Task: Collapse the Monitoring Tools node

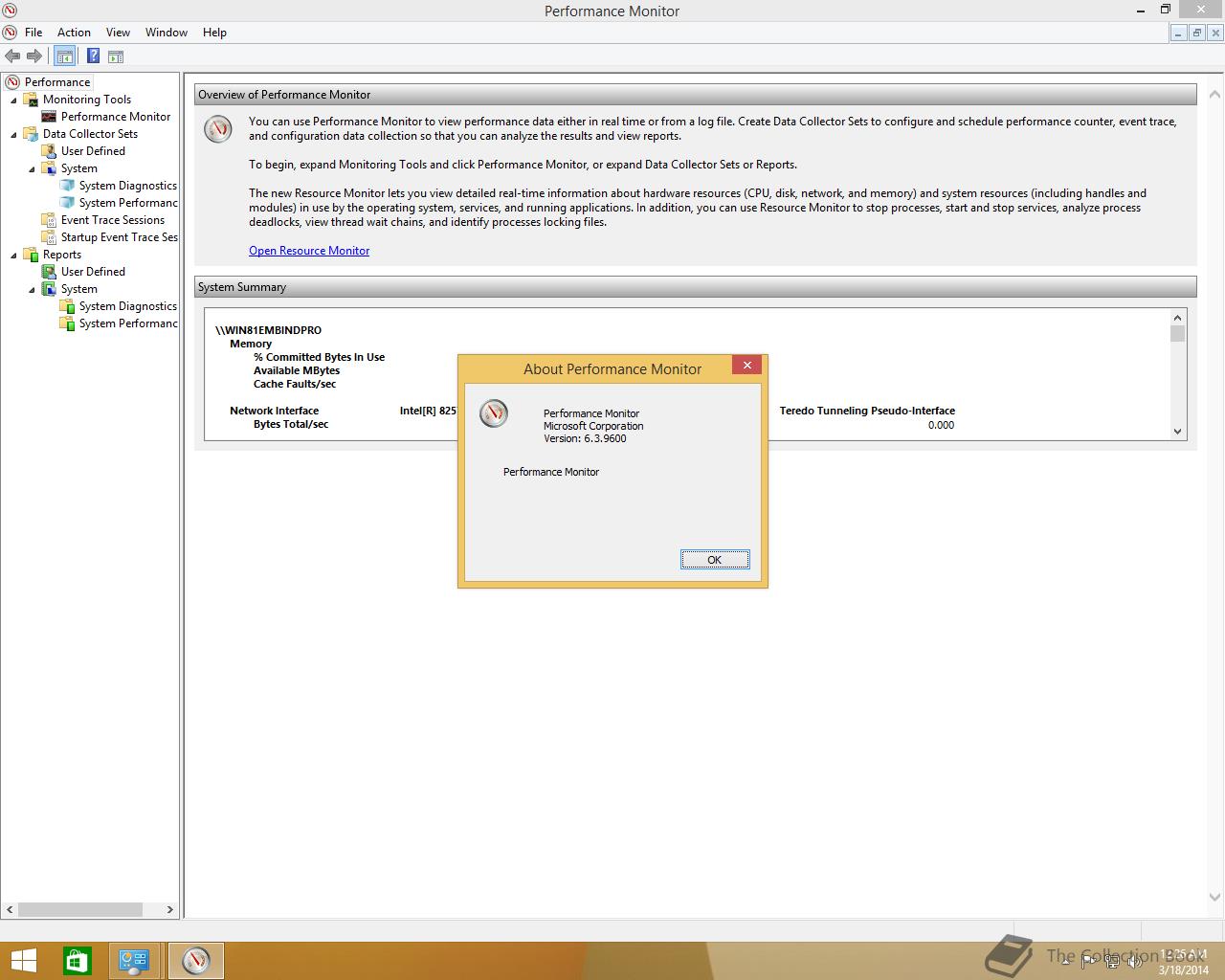Action: [x=11, y=100]
